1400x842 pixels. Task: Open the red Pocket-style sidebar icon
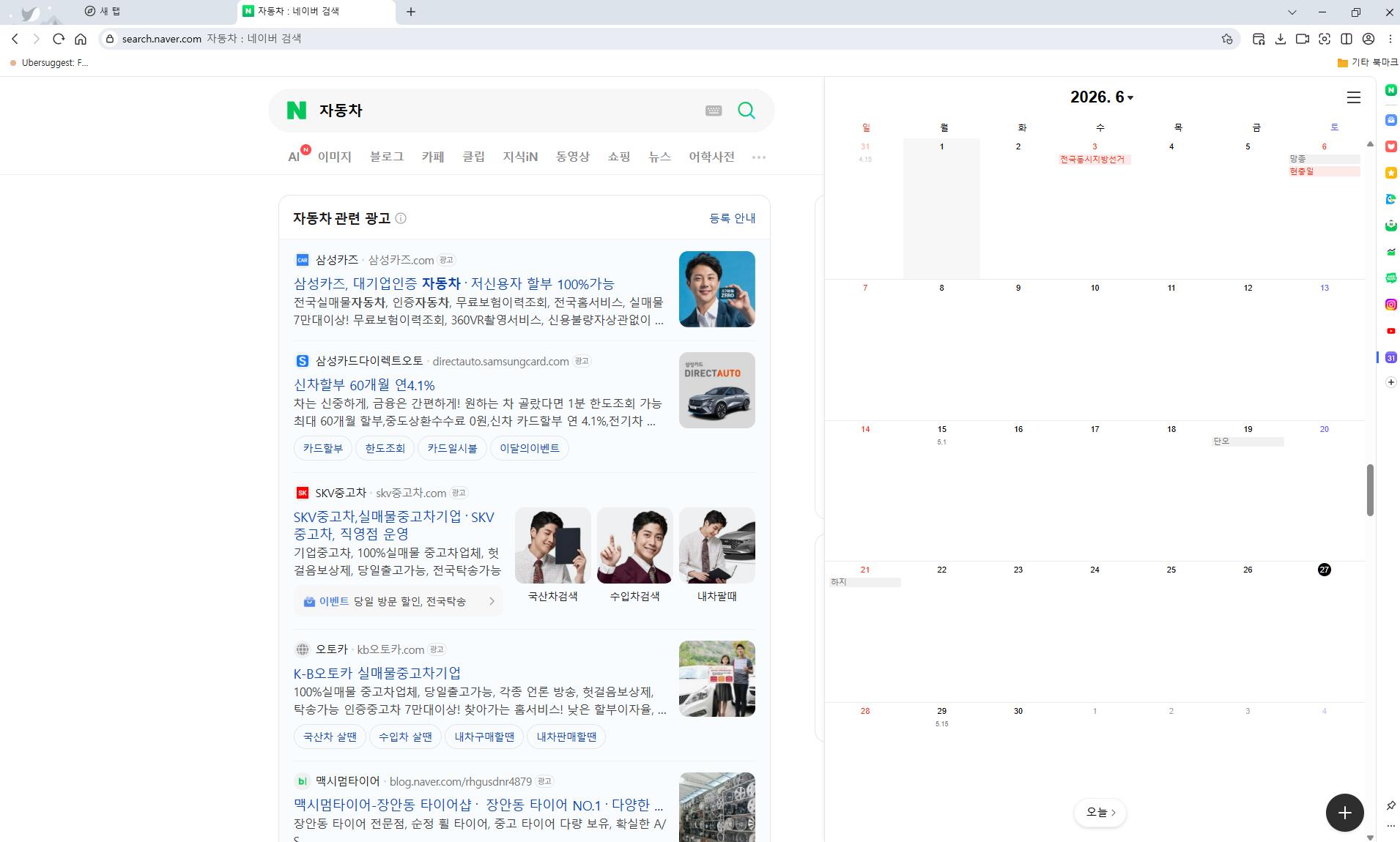click(1390, 146)
